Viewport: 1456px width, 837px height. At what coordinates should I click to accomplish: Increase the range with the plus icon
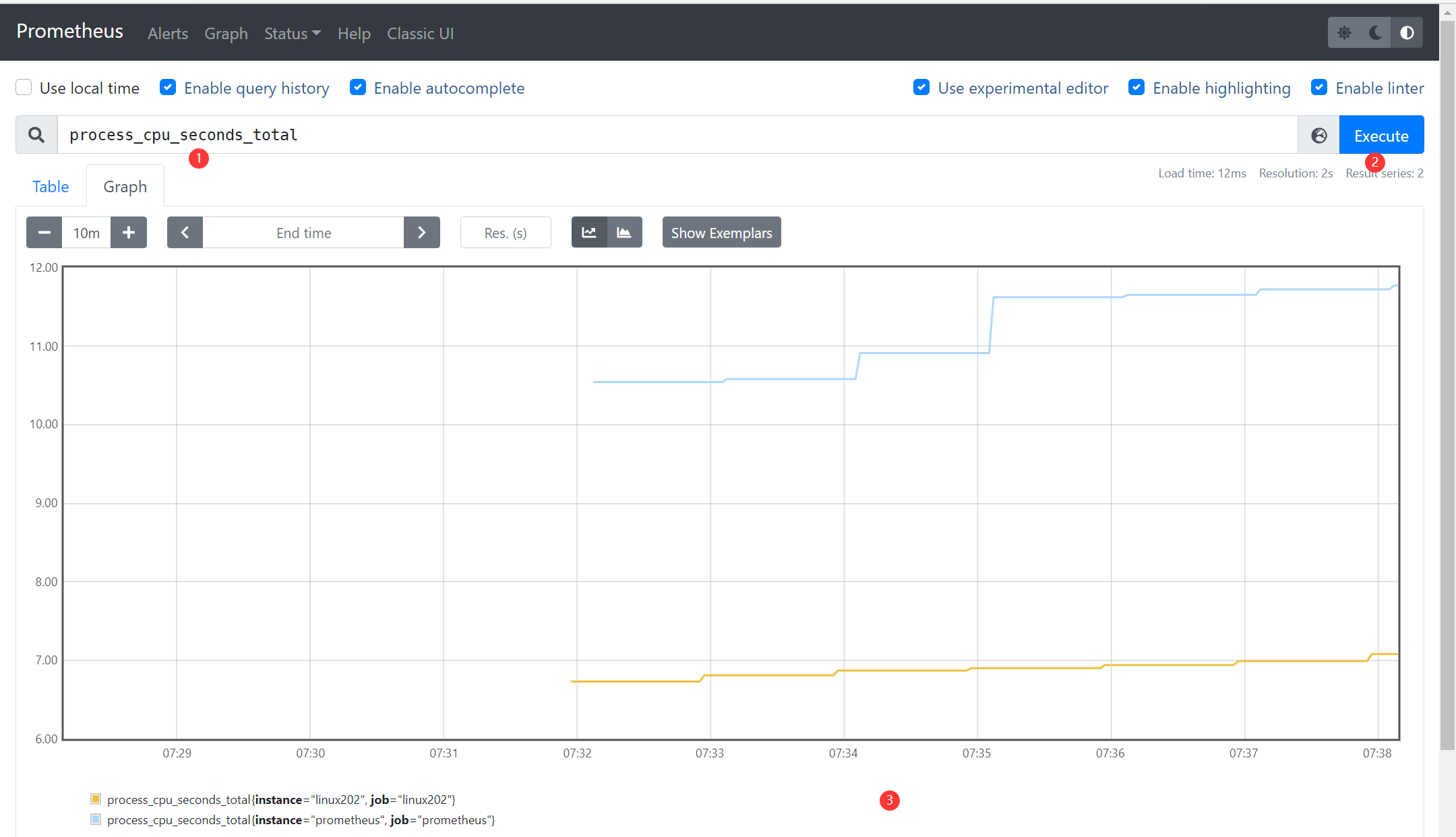pyautogui.click(x=129, y=233)
